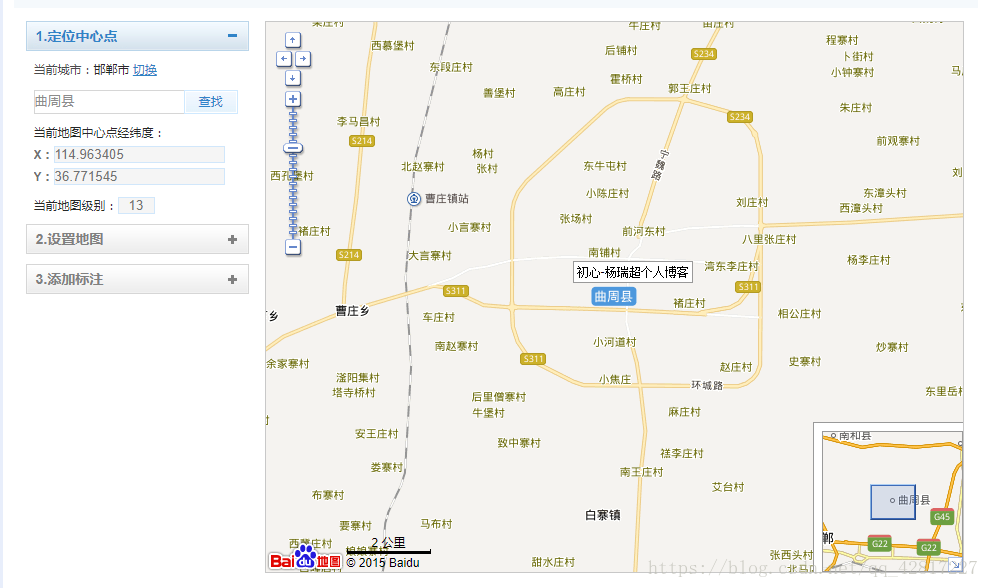The height and width of the screenshot is (588, 989).
Task: Collapse the 1.定位中心点 panel minus icon
Action: pyautogui.click(x=232, y=36)
